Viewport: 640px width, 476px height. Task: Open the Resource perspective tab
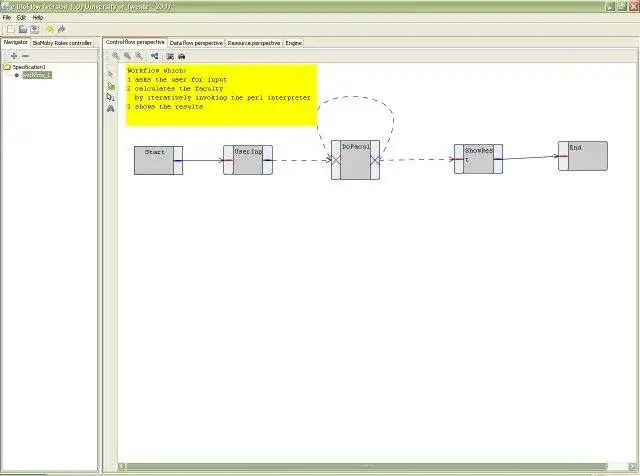click(253, 43)
